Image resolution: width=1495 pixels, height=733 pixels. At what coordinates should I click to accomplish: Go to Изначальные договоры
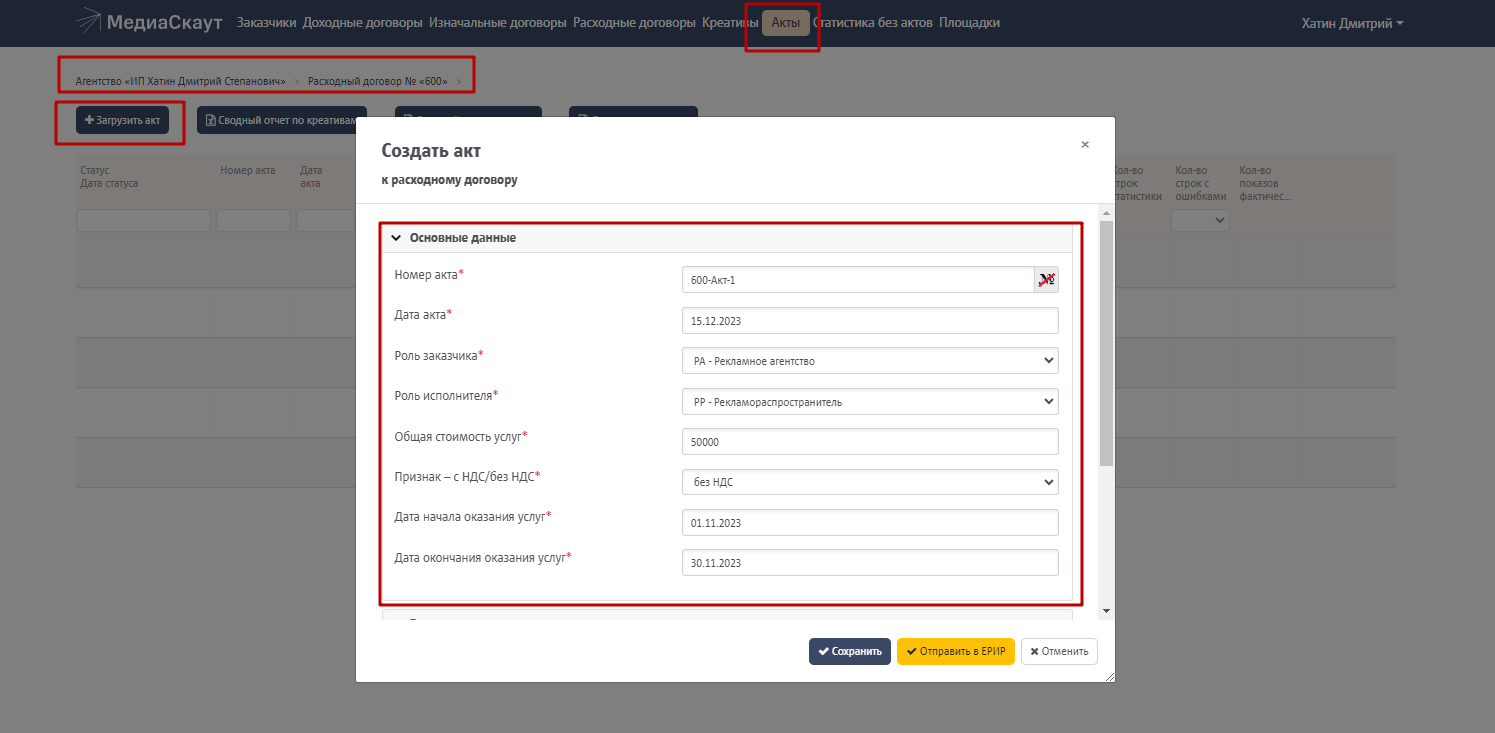tap(498, 22)
